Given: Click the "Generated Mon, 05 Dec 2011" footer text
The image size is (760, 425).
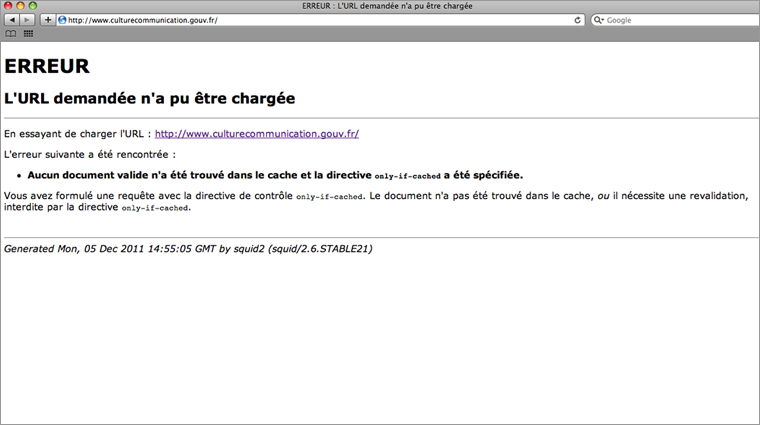Looking at the screenshot, I should point(188,249).
